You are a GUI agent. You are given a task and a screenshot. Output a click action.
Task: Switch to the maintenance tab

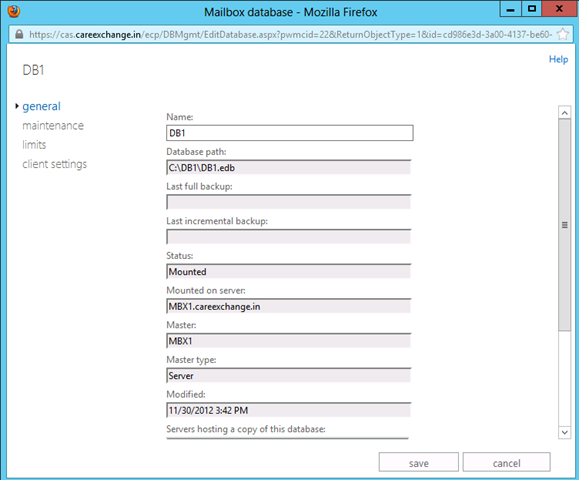(x=53, y=126)
